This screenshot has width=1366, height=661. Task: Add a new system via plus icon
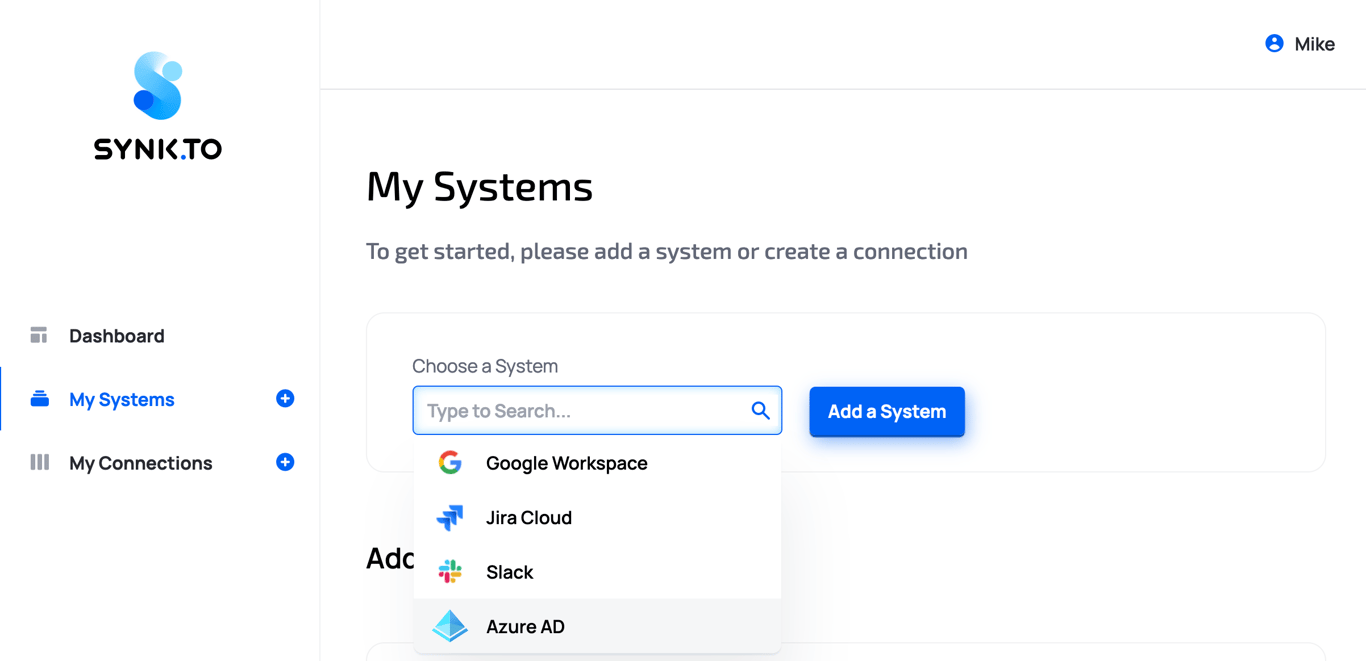click(x=285, y=399)
